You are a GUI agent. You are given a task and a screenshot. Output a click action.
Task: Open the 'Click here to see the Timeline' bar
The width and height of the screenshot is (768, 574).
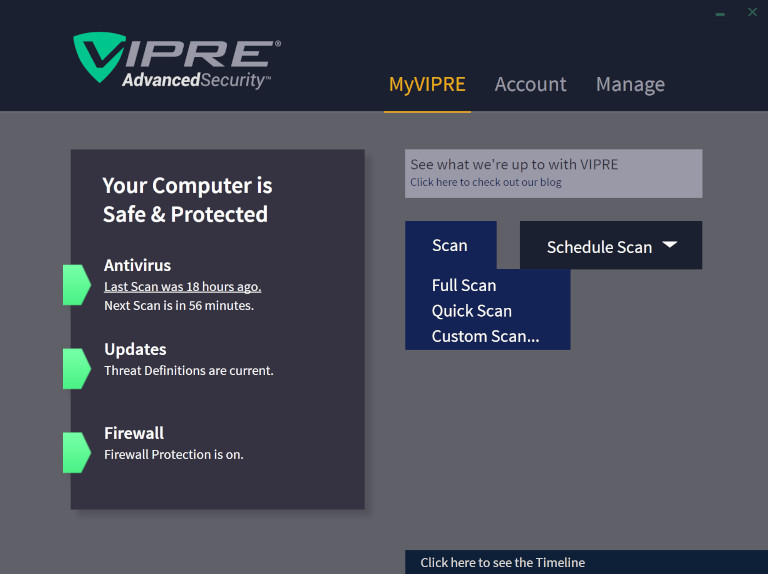(x=586, y=562)
